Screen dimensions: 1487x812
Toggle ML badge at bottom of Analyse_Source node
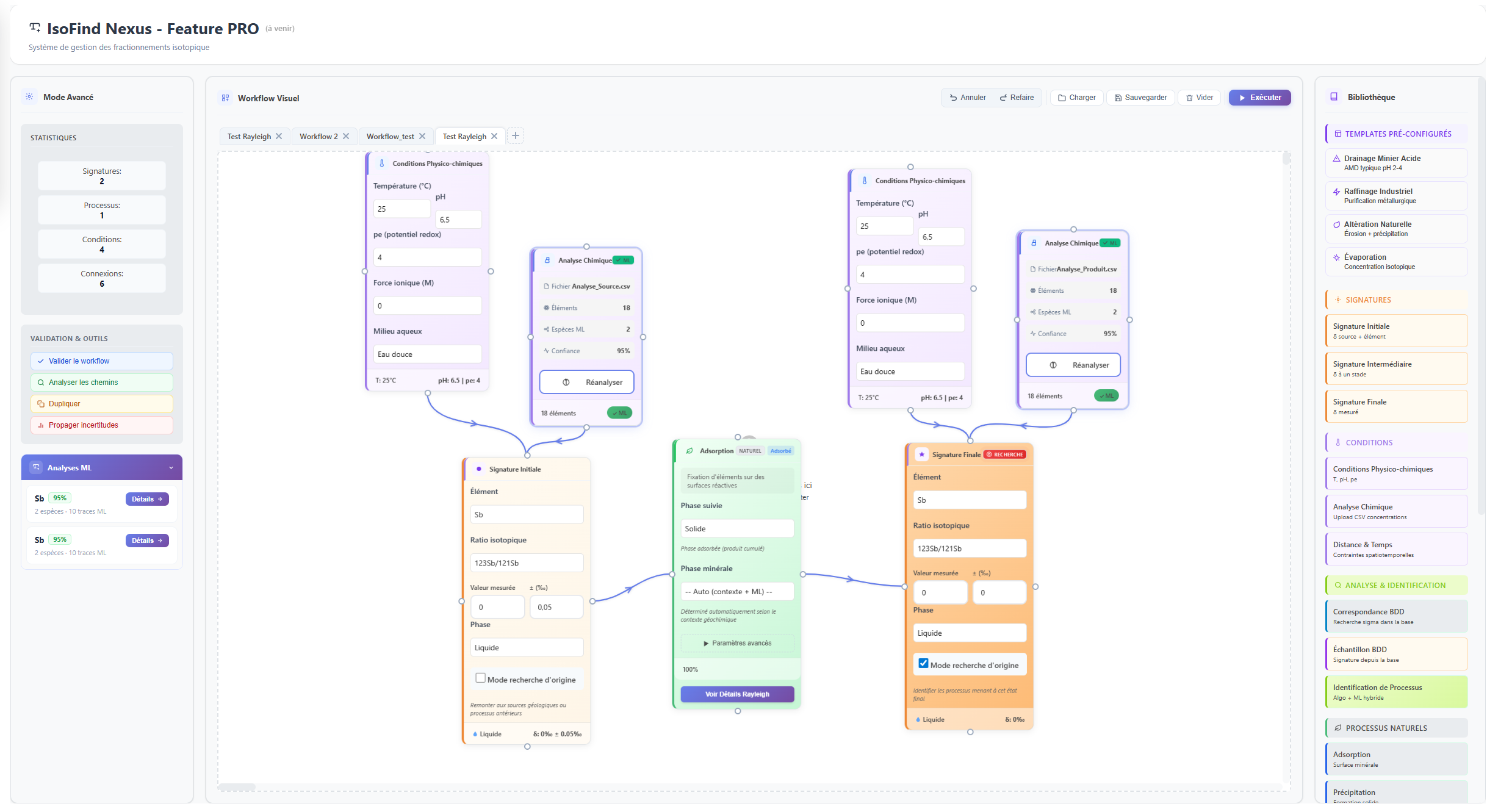(619, 413)
